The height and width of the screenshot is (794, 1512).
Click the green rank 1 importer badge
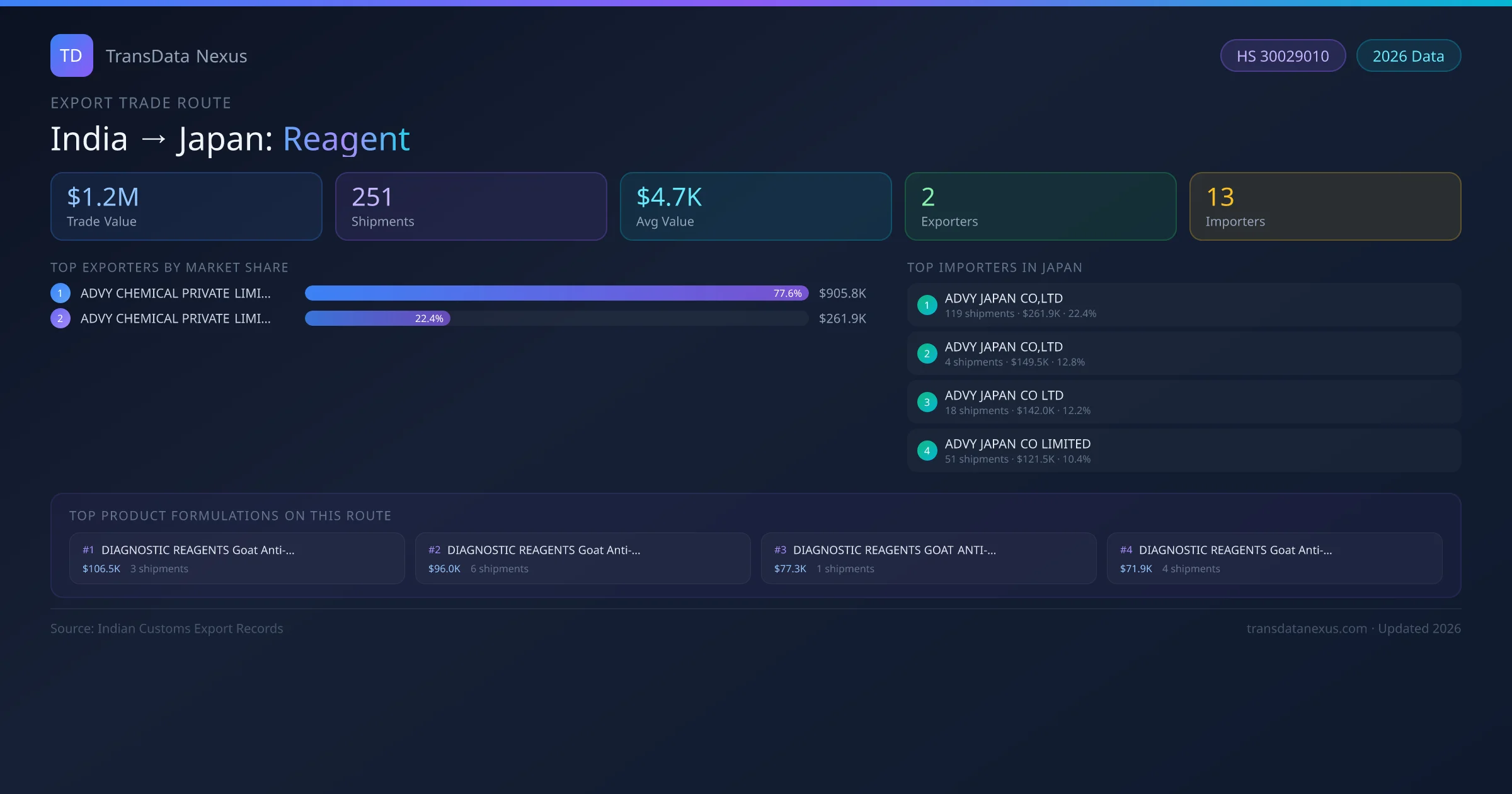coord(927,305)
